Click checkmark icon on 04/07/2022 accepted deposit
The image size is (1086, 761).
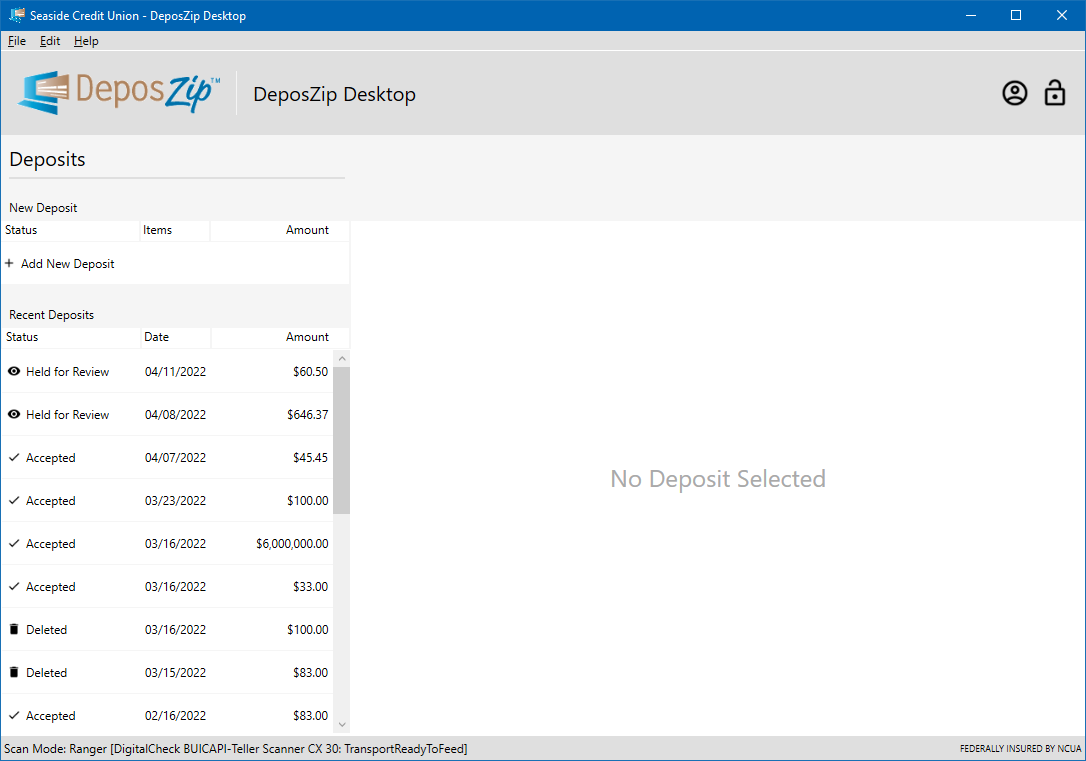pos(14,457)
